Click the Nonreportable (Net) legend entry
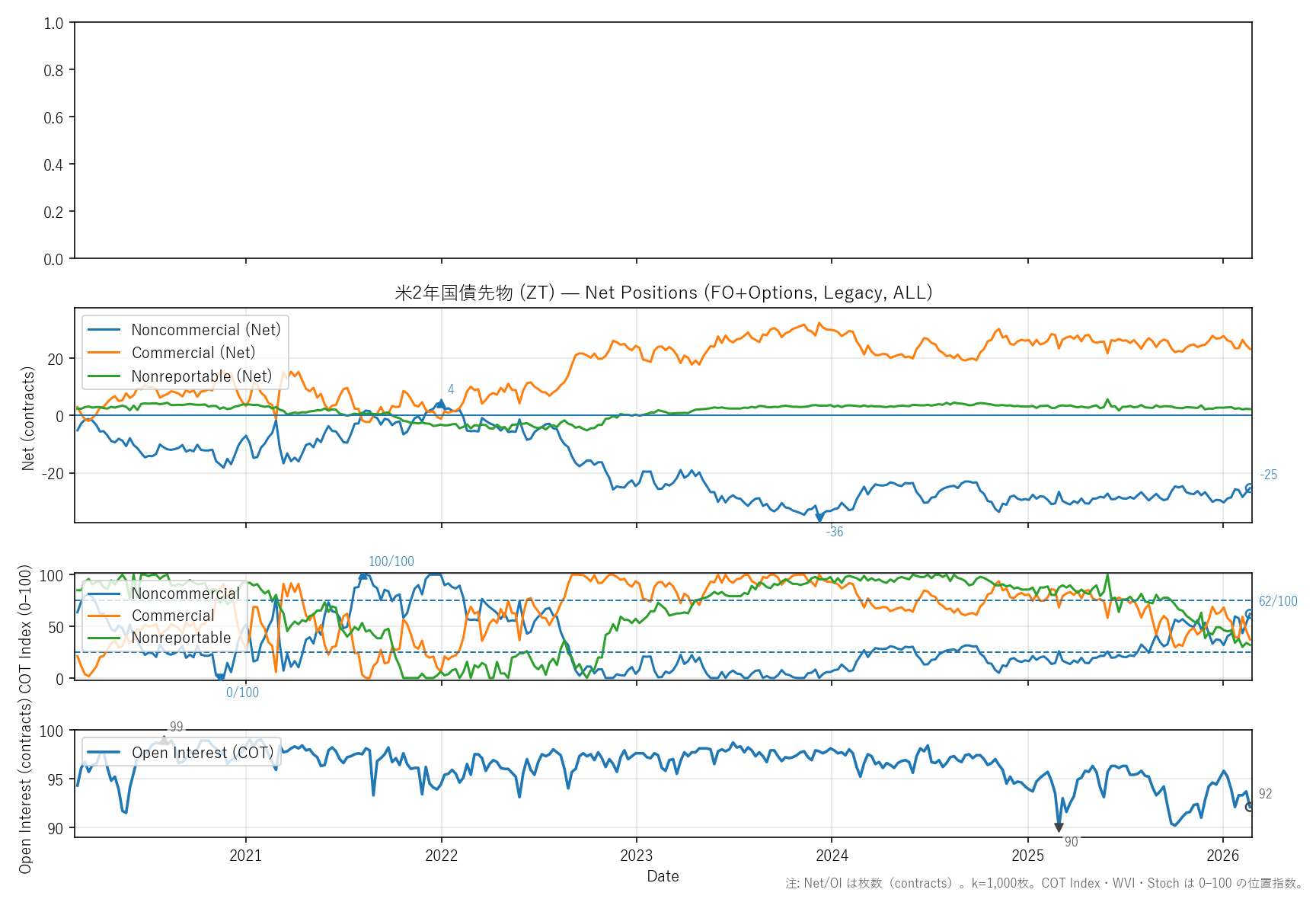 pyautogui.click(x=201, y=376)
